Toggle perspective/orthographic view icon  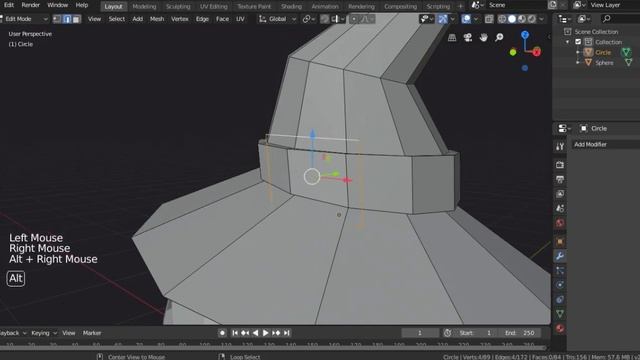coord(452,38)
